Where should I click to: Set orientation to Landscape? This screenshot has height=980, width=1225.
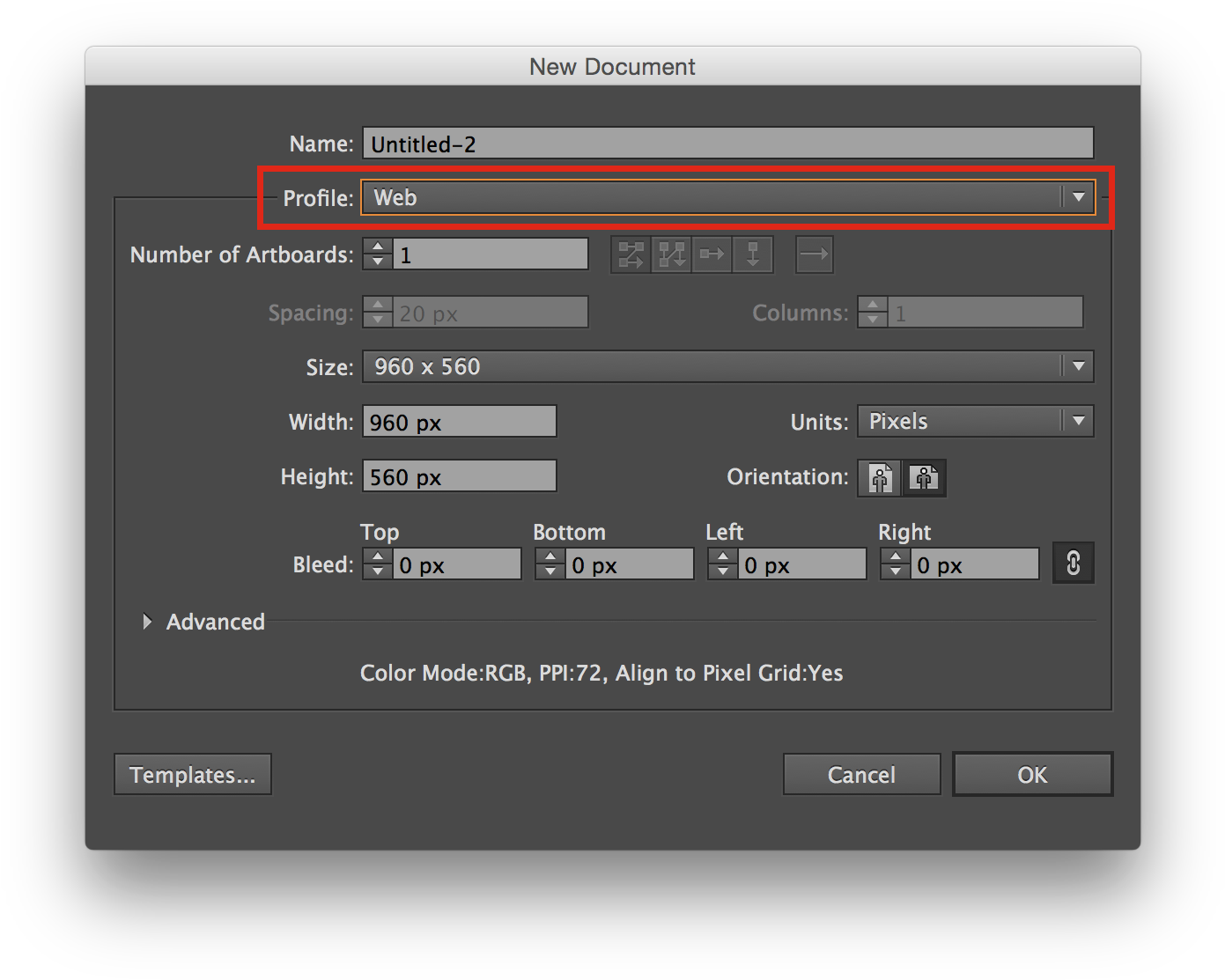point(925,478)
